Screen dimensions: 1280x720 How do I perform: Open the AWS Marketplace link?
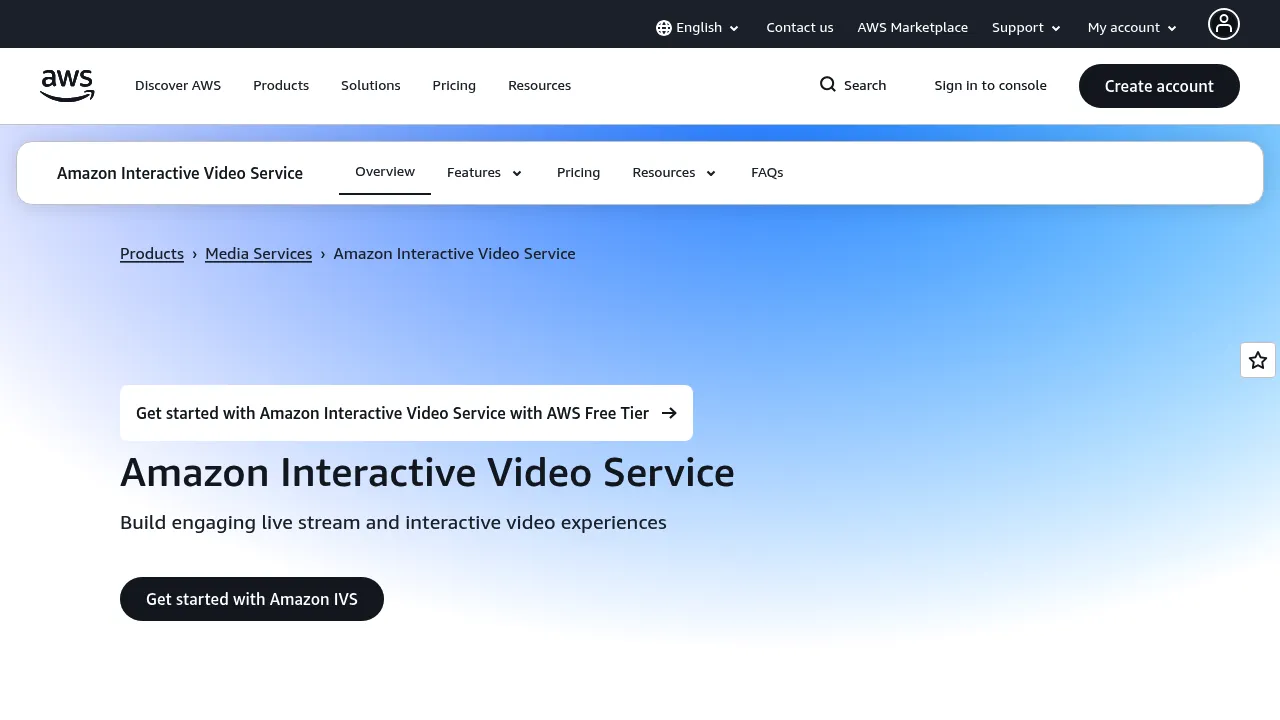tap(913, 28)
